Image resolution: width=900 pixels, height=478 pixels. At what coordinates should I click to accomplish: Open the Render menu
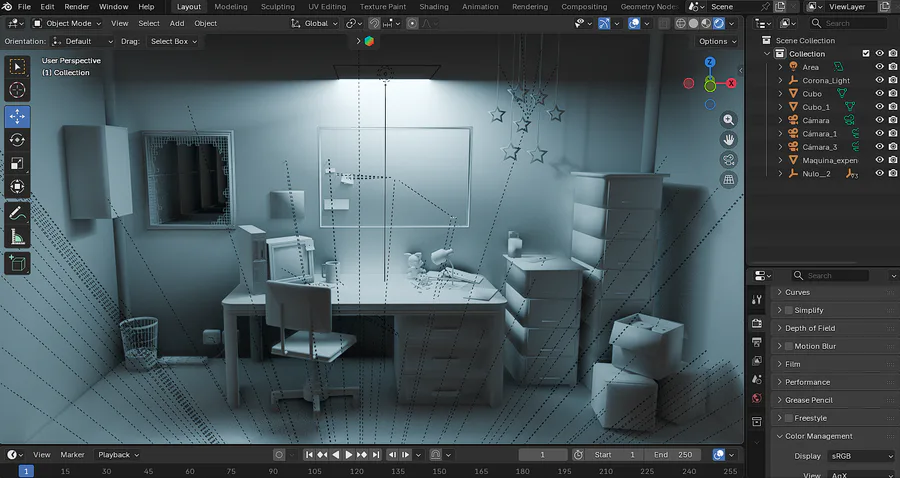[76, 7]
